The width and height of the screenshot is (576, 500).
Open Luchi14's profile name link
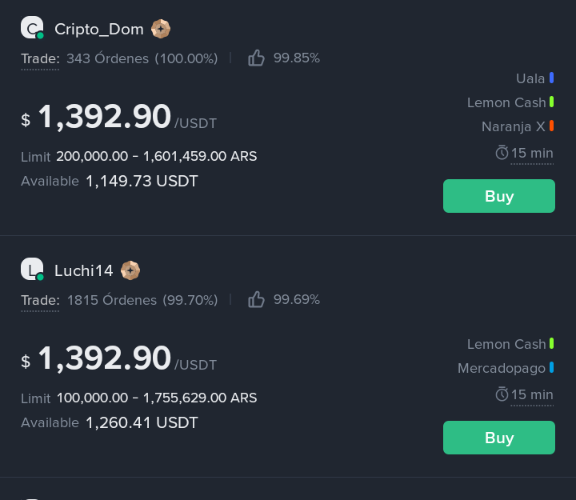click(83, 271)
